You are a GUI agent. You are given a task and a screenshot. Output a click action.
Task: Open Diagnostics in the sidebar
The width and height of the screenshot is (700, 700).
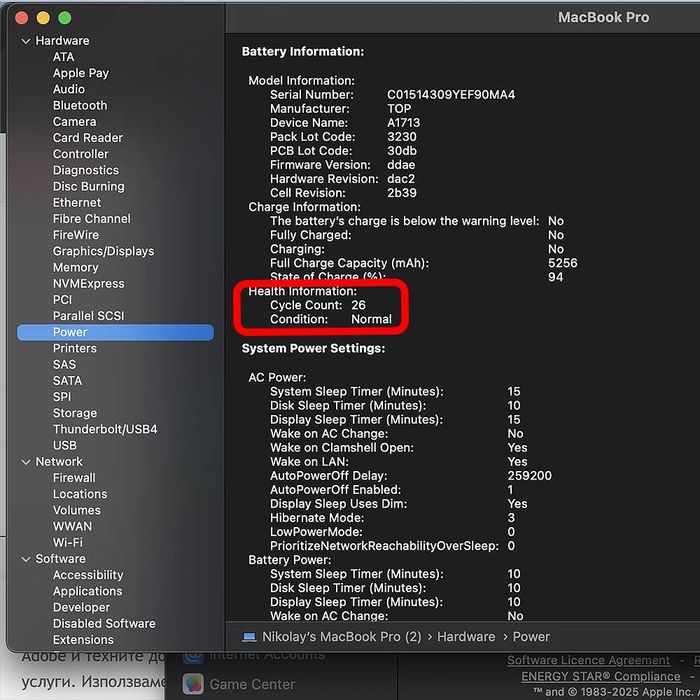point(86,171)
